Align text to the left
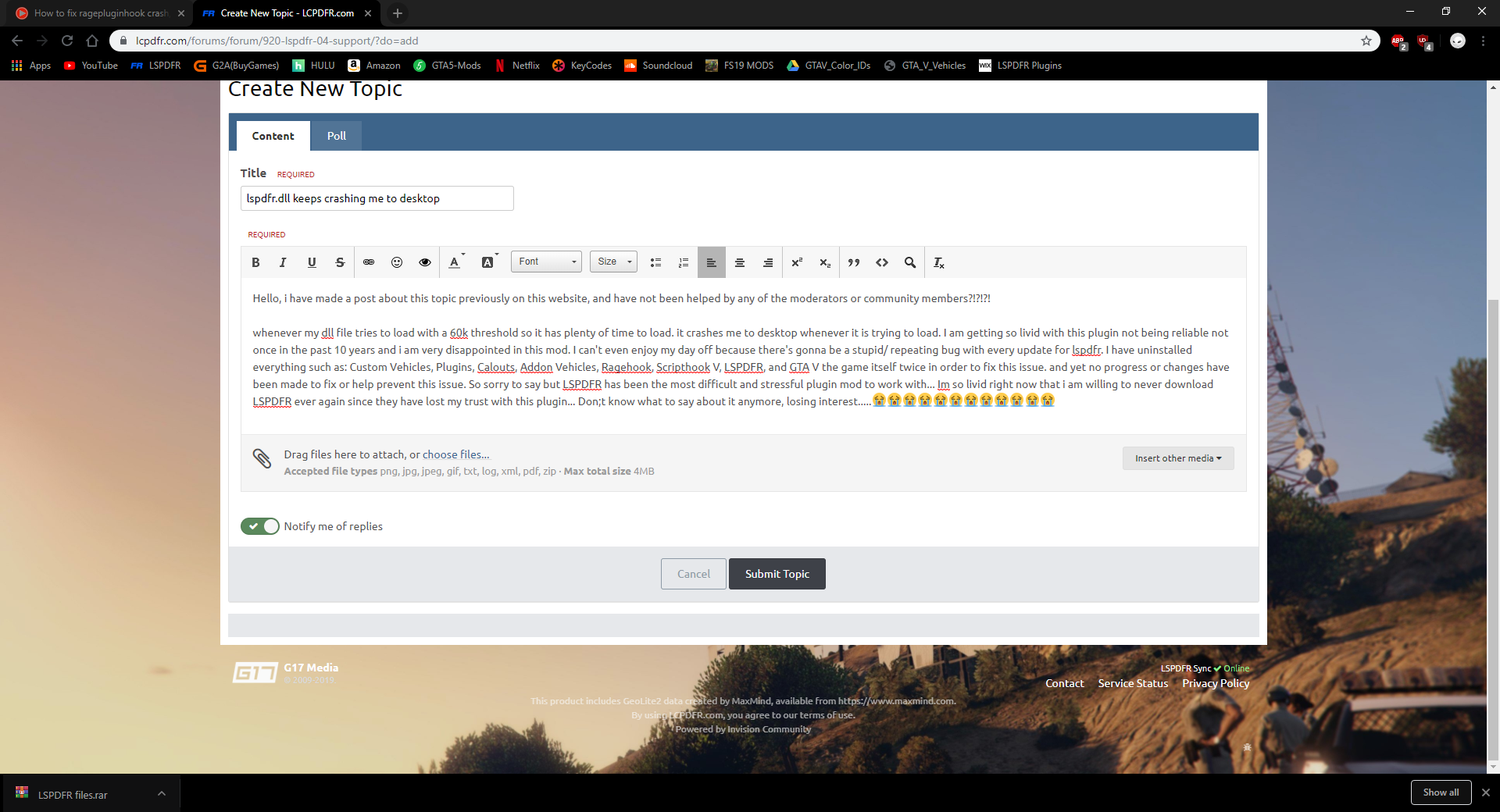This screenshot has height=812, width=1500. click(712, 262)
